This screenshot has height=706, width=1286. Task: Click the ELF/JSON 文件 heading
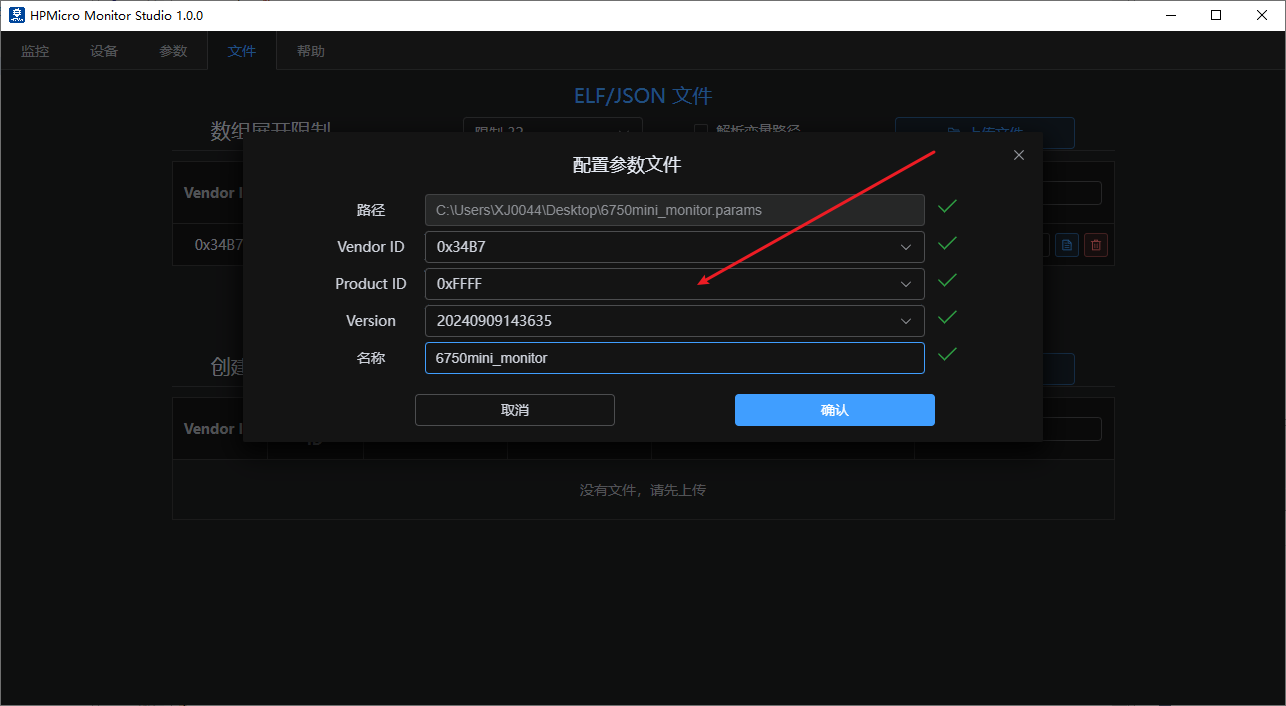[643, 96]
